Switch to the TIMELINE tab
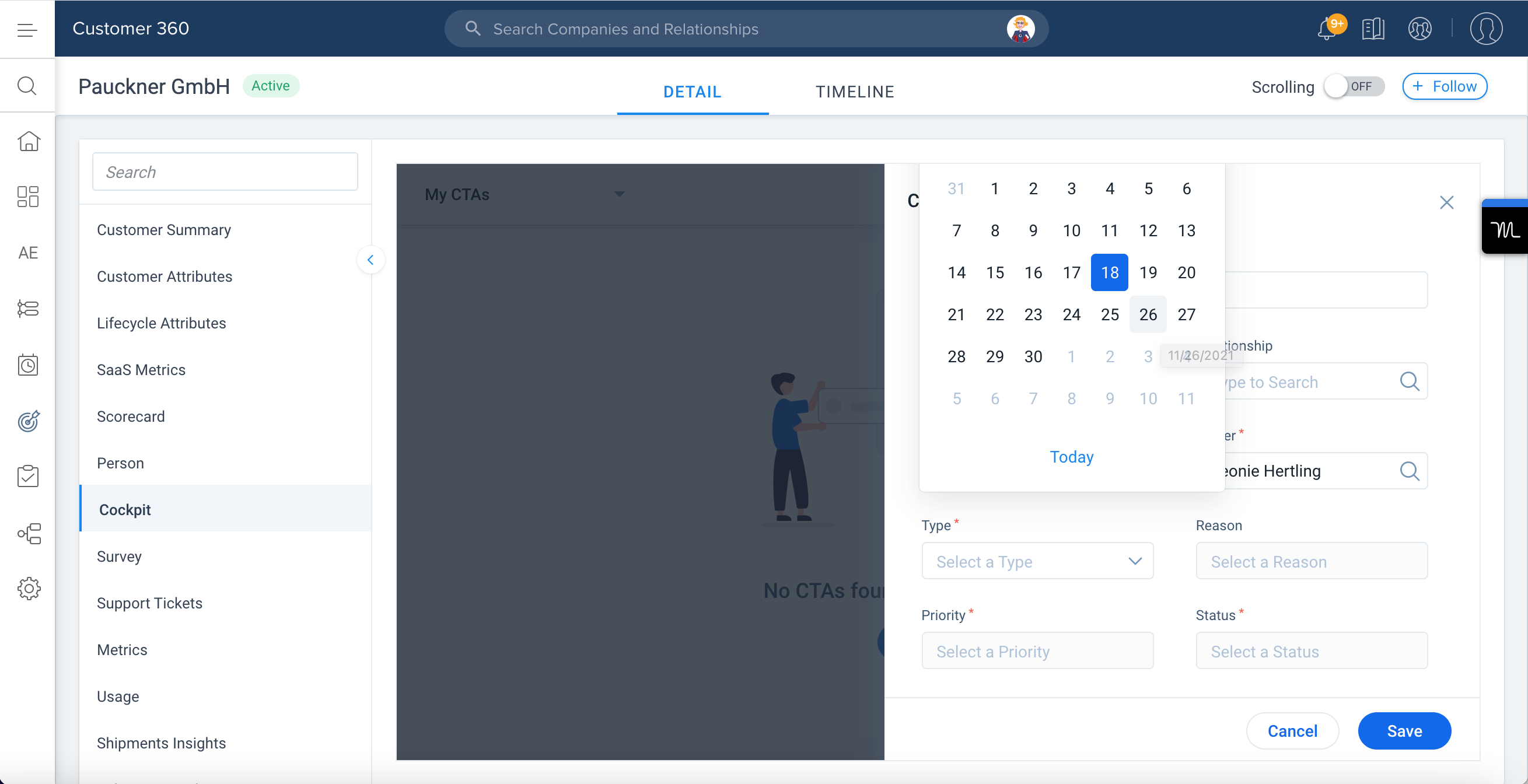This screenshot has width=1528, height=784. tap(855, 92)
